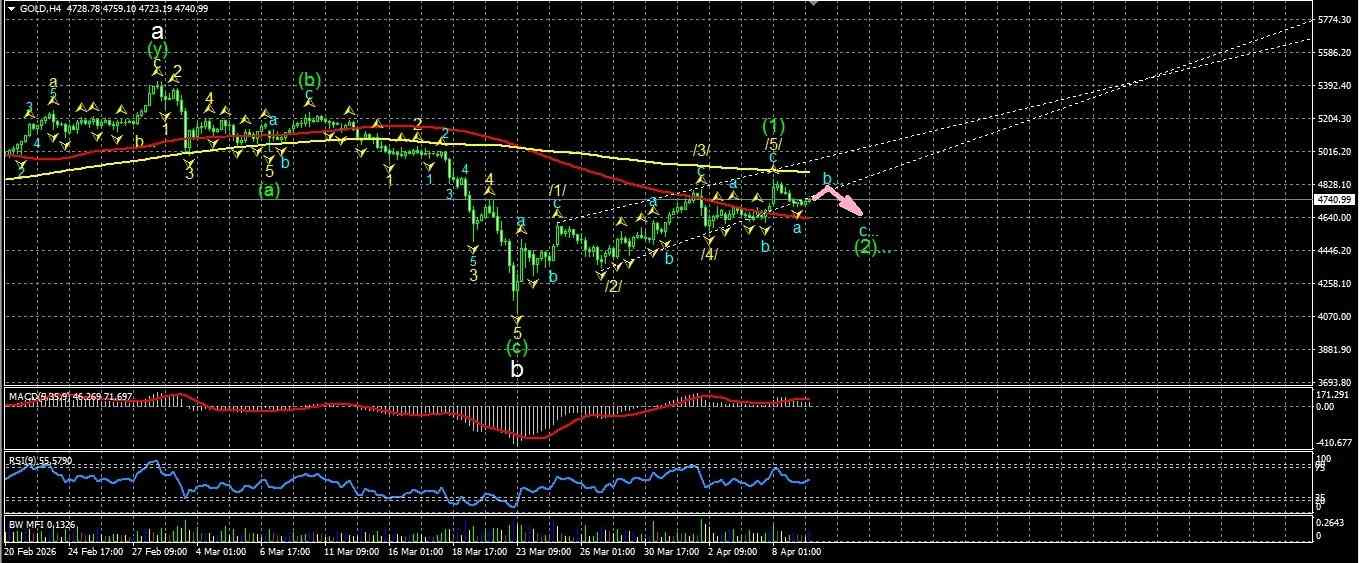
Task: Click the 23 Mar 09:00 time label
Action: pos(546,551)
